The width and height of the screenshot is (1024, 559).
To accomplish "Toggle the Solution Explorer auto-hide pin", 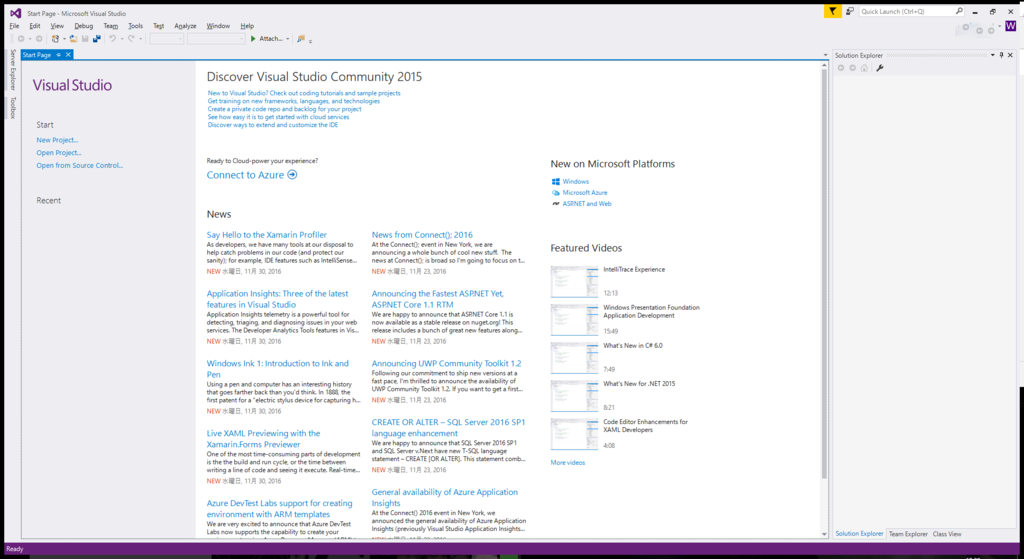I will coord(1001,55).
